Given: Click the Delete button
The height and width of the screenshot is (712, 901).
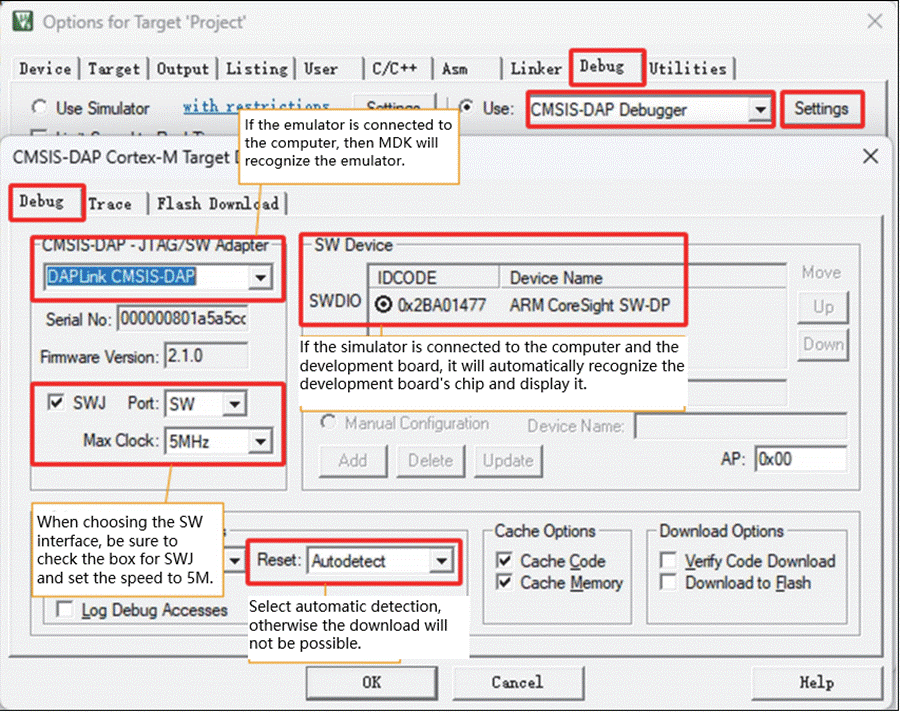Looking at the screenshot, I should (x=430, y=461).
